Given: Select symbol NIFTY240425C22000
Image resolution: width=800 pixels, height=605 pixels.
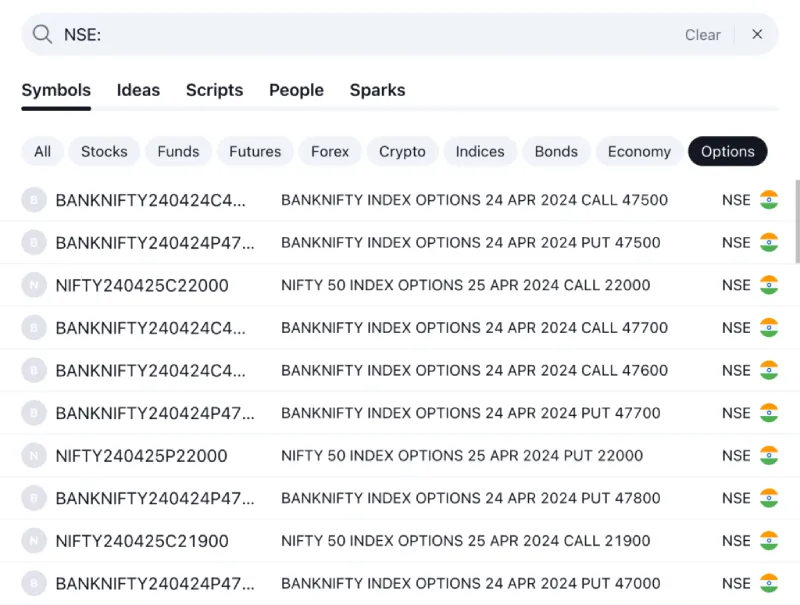Looking at the screenshot, I should (x=142, y=286).
